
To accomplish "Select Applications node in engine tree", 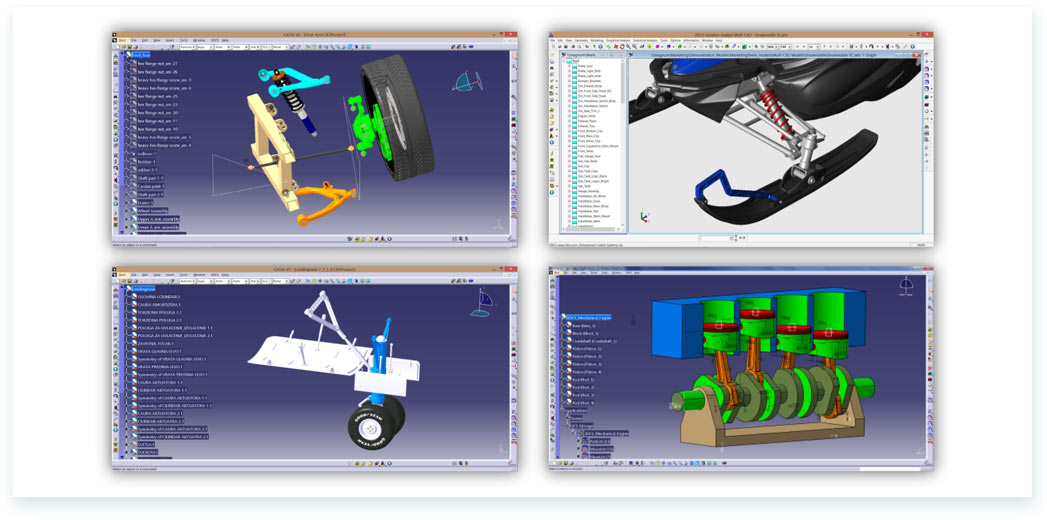I will (x=577, y=411).
